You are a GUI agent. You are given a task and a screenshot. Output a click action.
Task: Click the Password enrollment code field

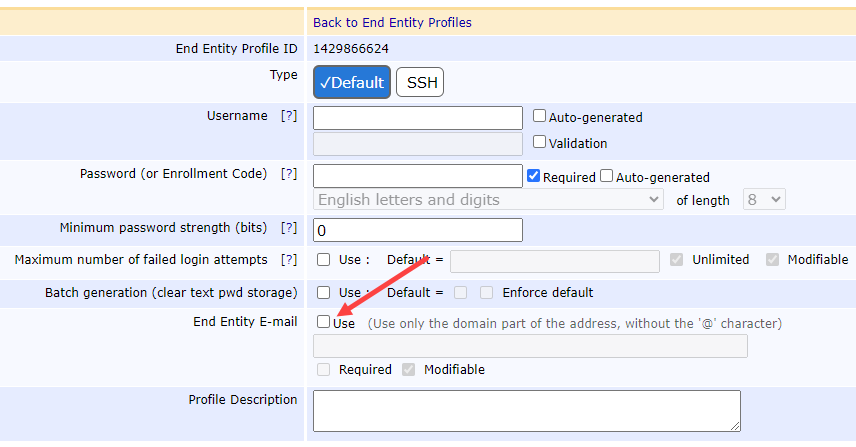pyautogui.click(x=417, y=176)
